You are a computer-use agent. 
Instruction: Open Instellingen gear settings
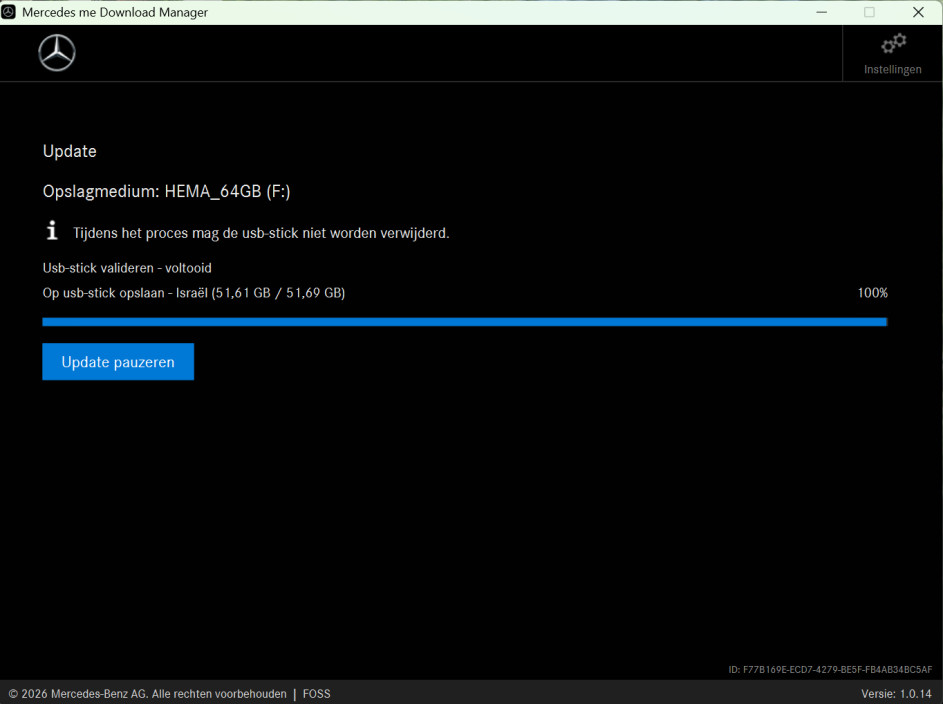tap(892, 54)
